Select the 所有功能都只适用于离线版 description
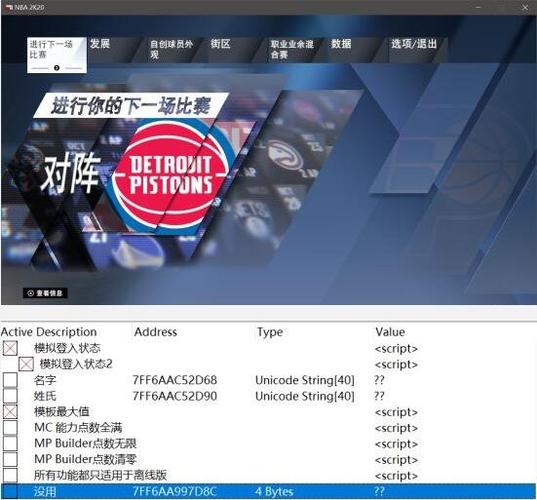The width and height of the screenshot is (537, 500). pyautogui.click(x=100, y=475)
